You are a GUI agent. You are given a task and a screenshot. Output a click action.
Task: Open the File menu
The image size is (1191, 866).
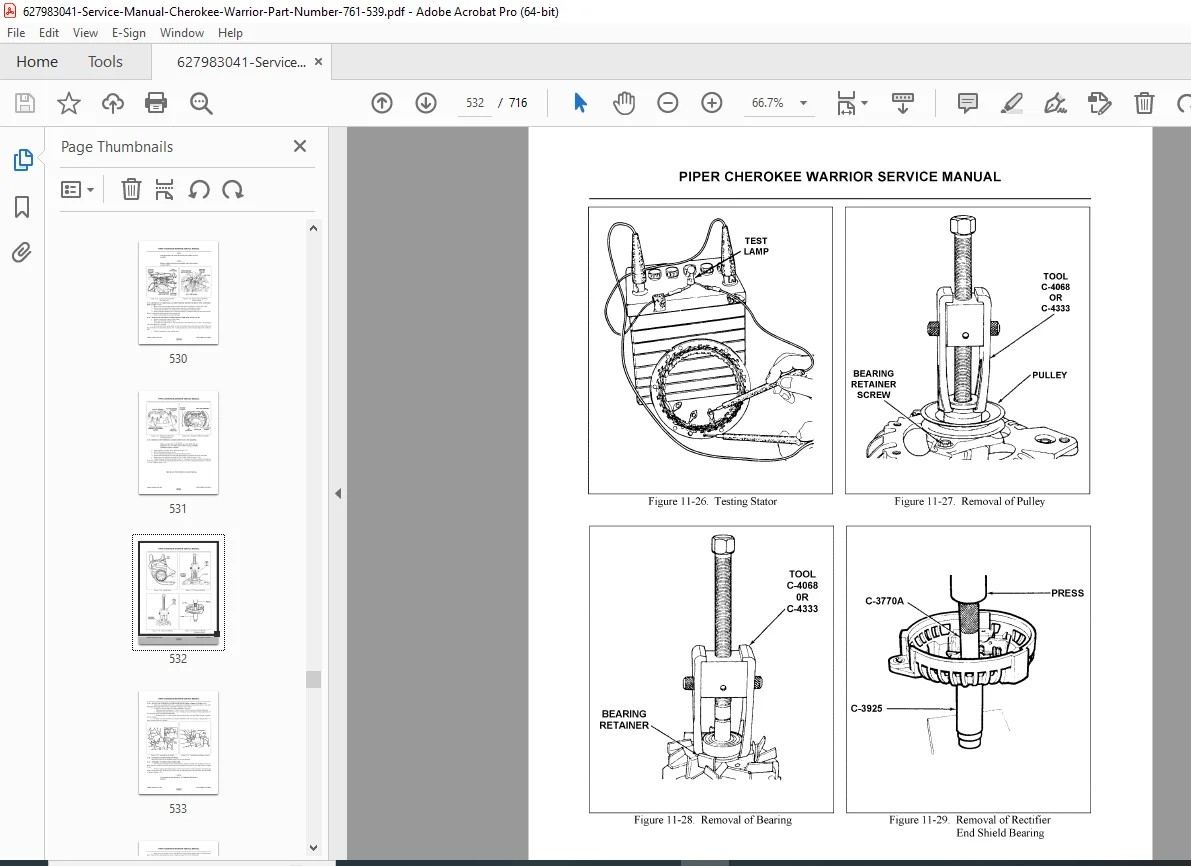point(16,33)
